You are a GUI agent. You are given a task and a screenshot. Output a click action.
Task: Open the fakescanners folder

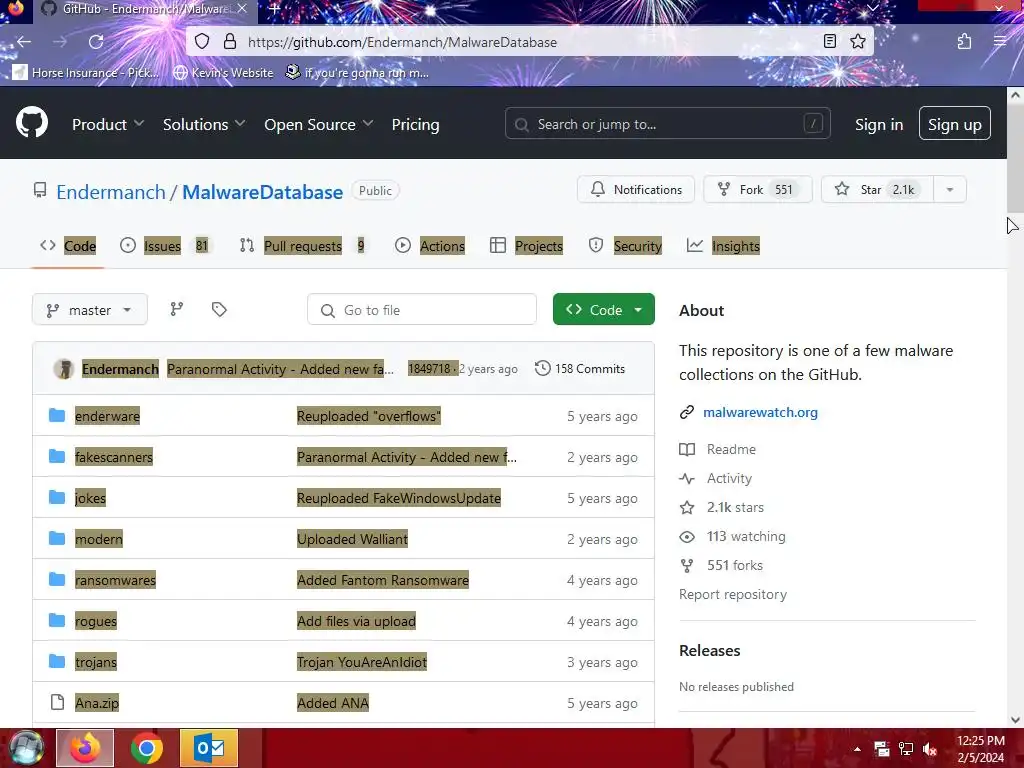(x=114, y=457)
